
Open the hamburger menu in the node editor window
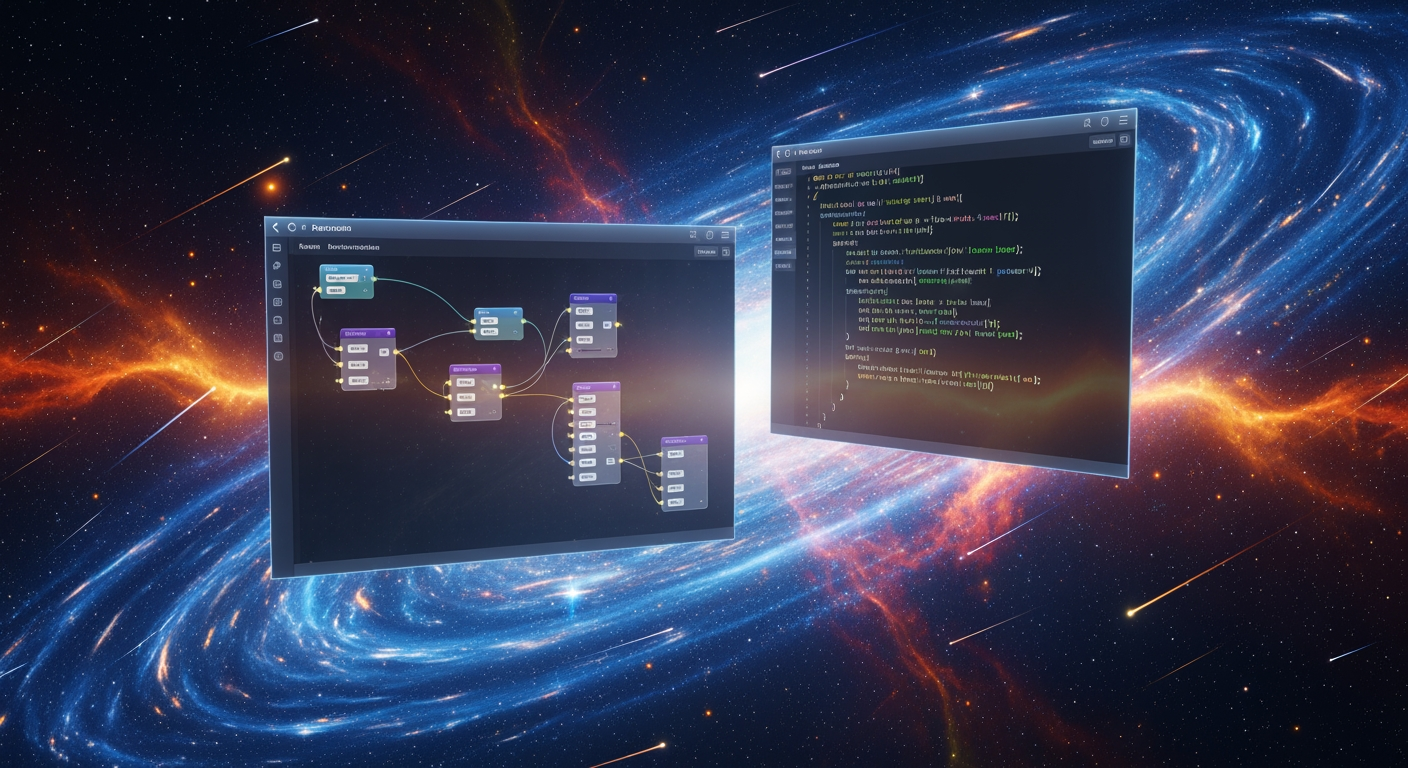[x=724, y=235]
